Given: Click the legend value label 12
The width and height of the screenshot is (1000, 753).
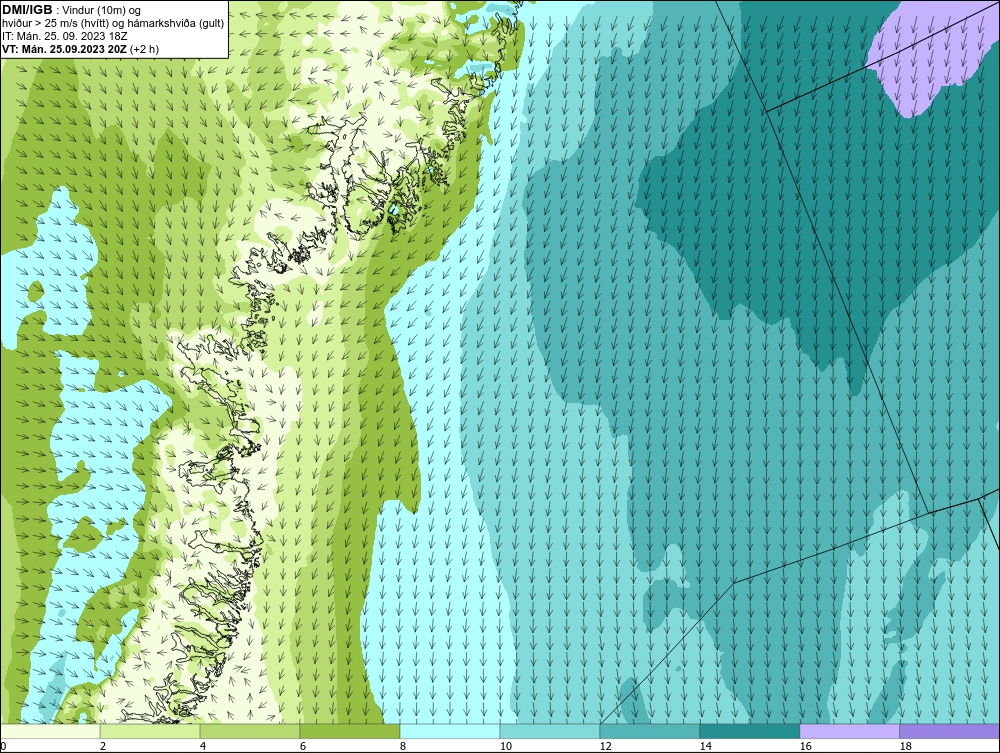Looking at the screenshot, I should click(x=605, y=746).
